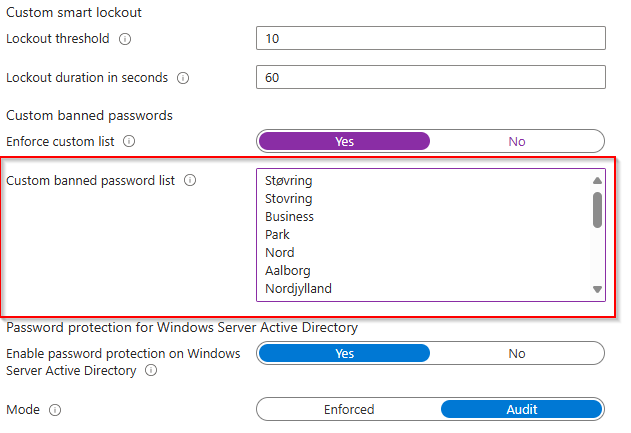Disable password protection on Windows Server AD: No
The image size is (631, 433).
[x=516, y=353]
